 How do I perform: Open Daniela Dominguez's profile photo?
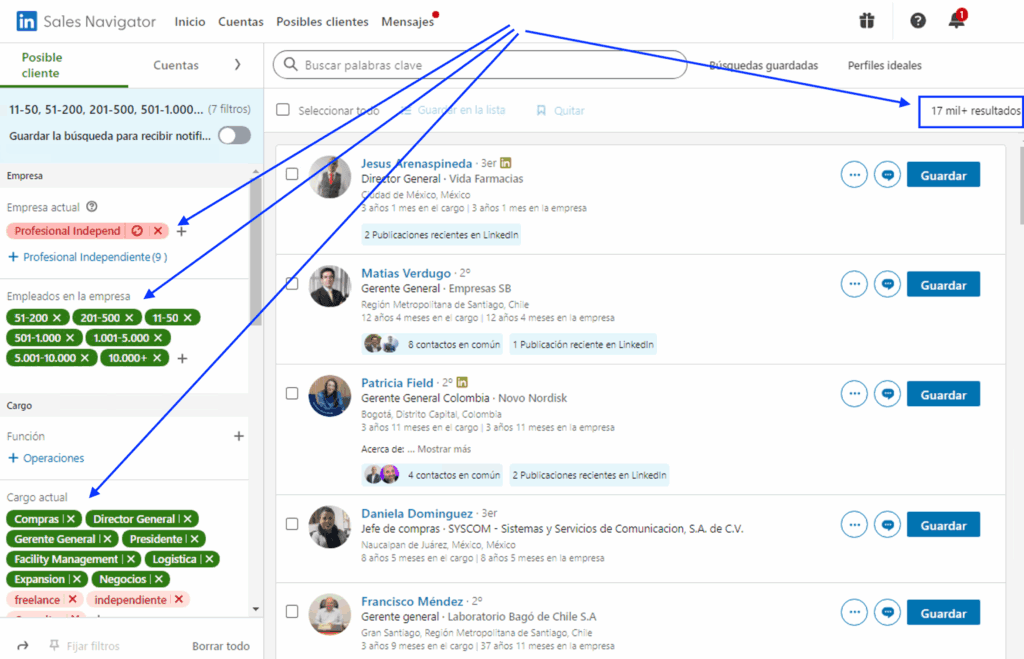[330, 527]
